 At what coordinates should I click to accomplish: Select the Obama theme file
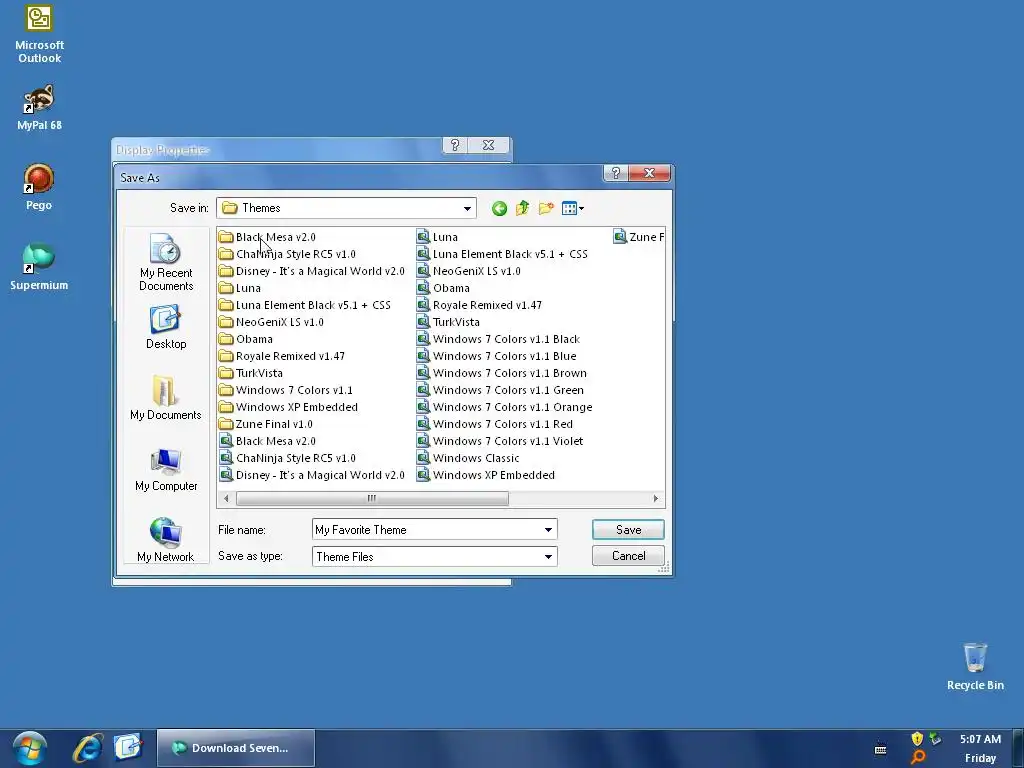point(443,288)
